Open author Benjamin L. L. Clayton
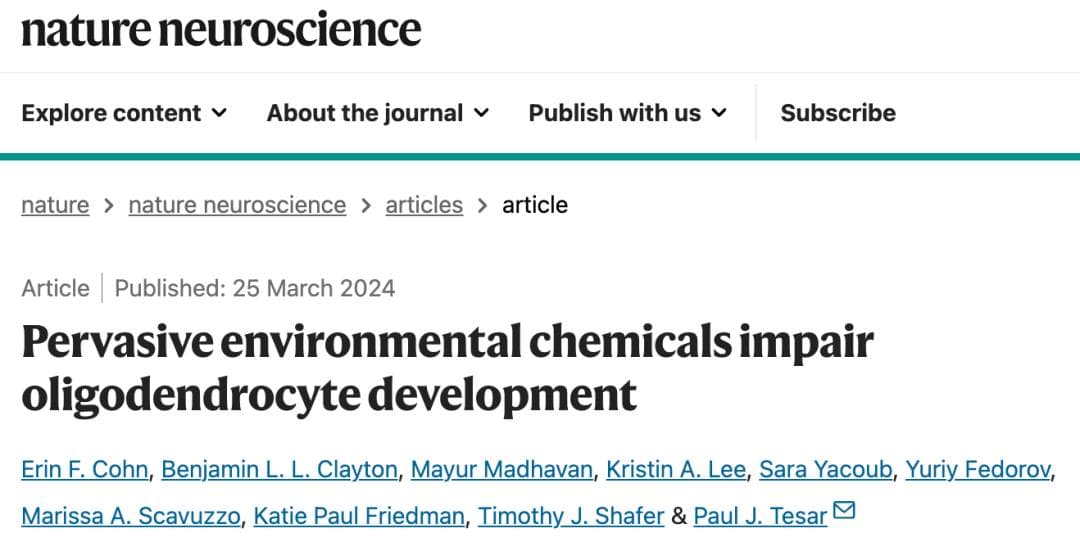The height and width of the screenshot is (542, 1080). pyautogui.click(x=279, y=469)
